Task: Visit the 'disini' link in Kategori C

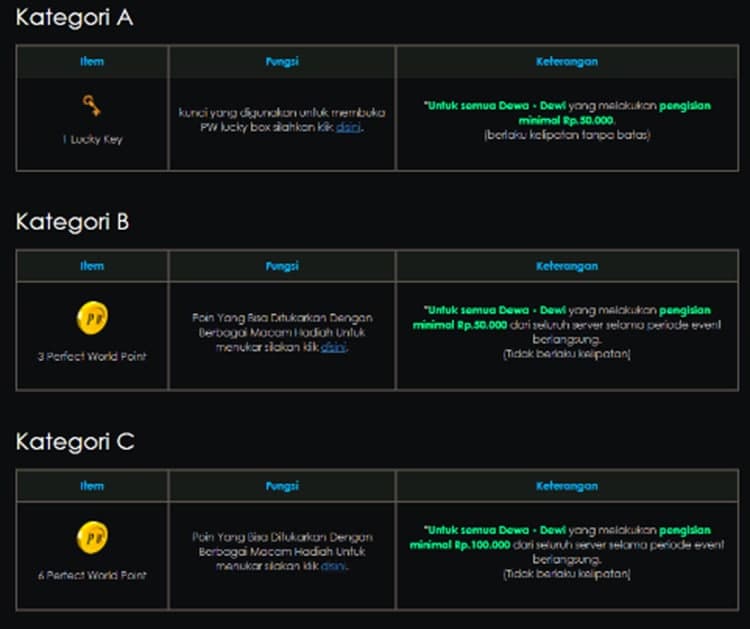Action: [334, 566]
